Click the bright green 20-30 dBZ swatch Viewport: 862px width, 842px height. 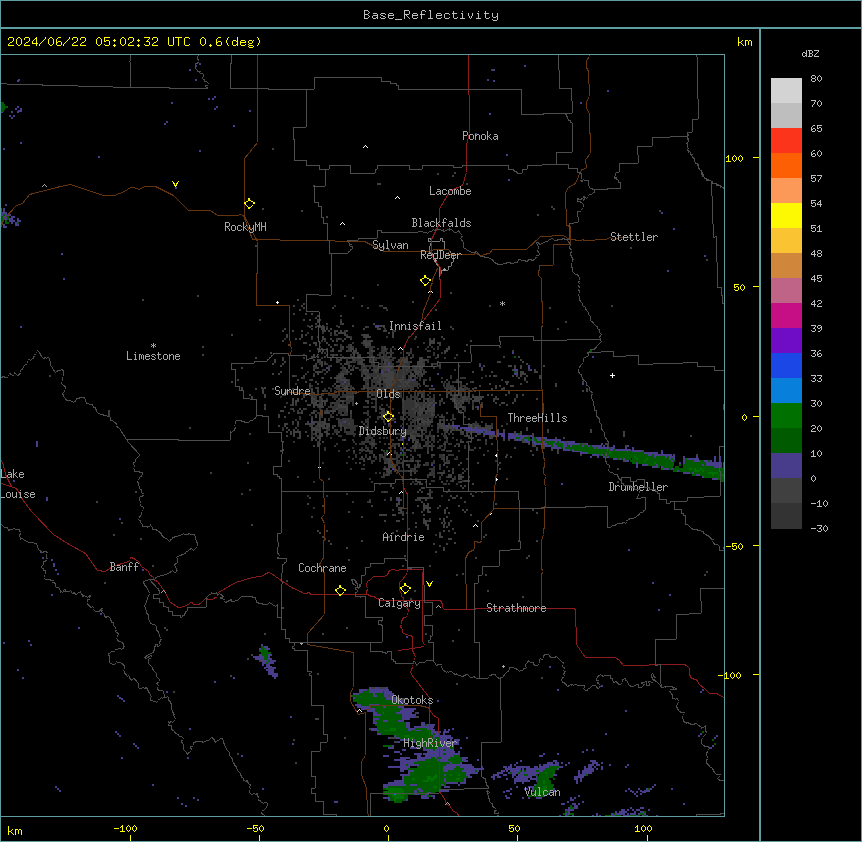[x=786, y=416]
